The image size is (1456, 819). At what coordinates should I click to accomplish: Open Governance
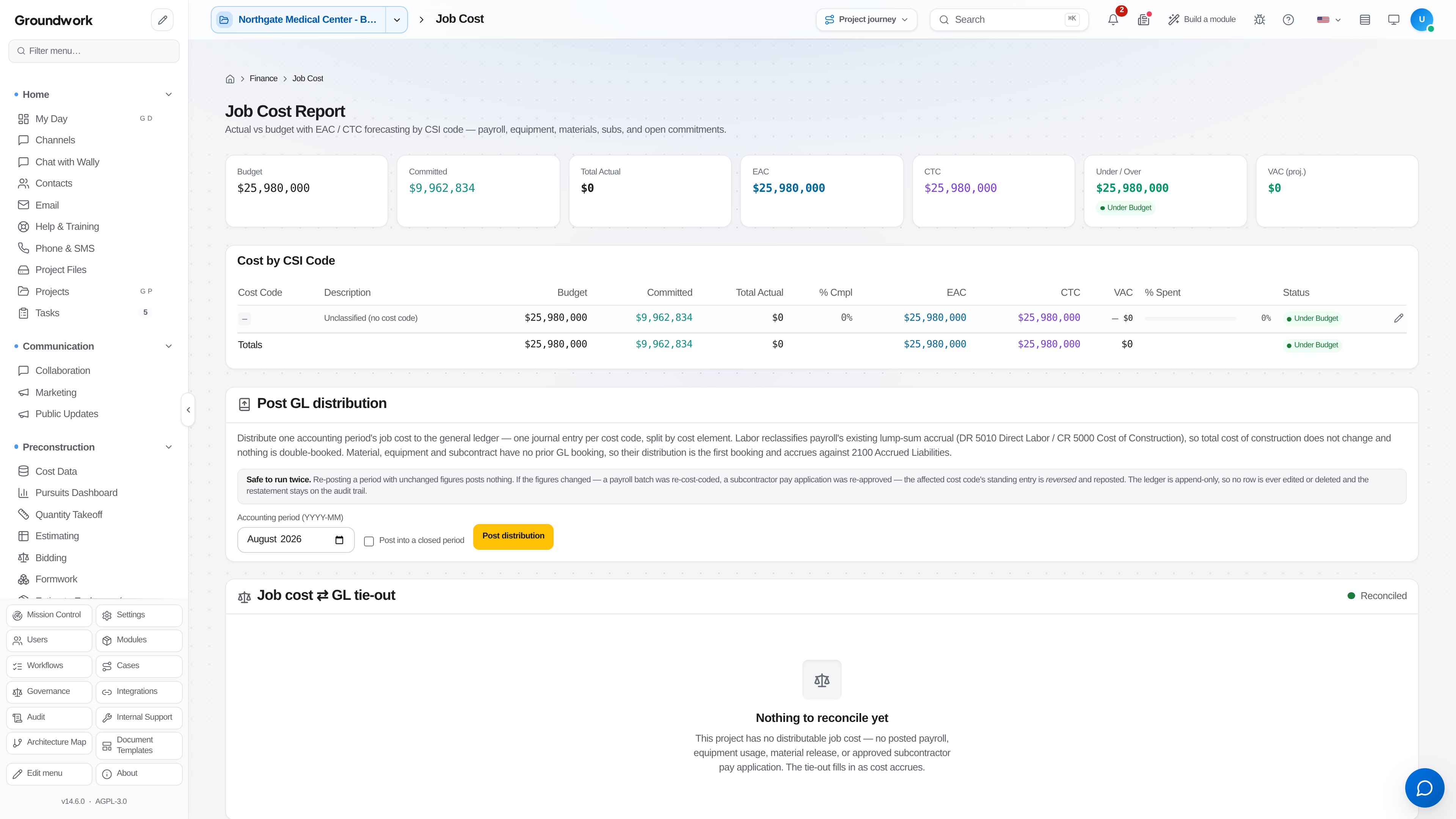[x=49, y=692]
